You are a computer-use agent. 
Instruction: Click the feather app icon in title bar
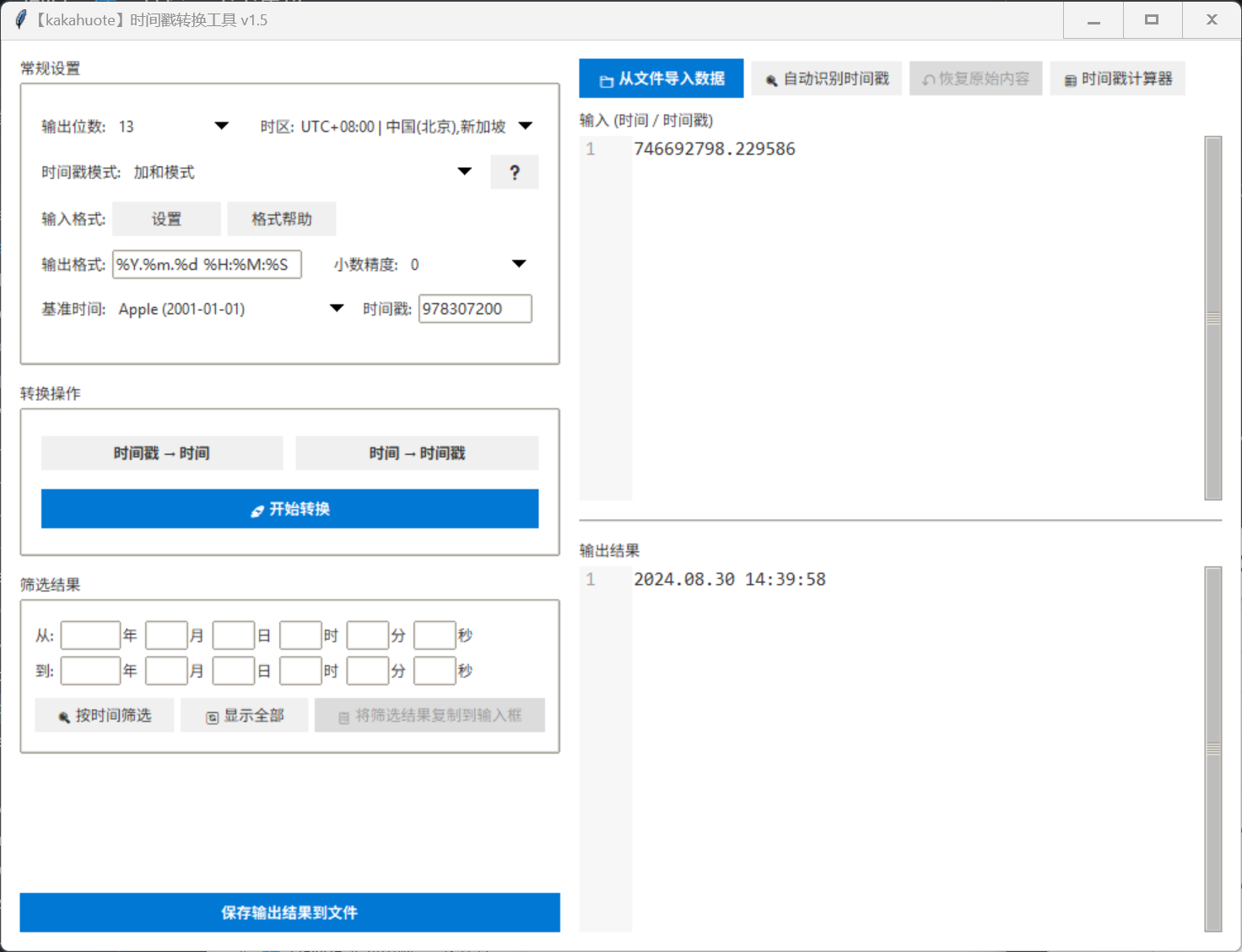[x=20, y=19]
